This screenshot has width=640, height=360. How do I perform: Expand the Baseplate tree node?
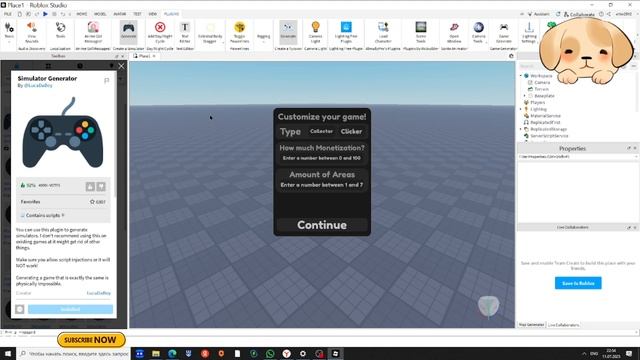(525, 96)
